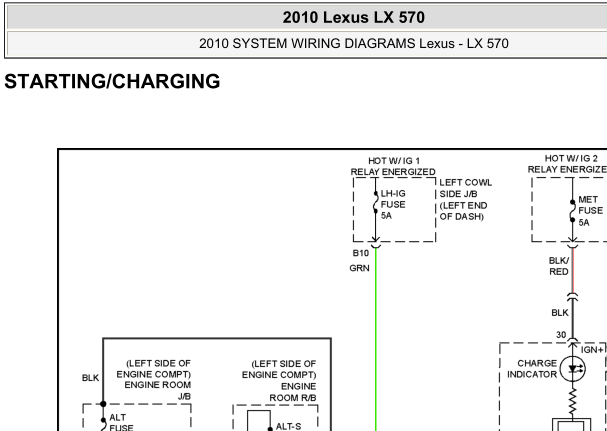Click the "ENGINE ROOM R/B" label

click(x=293, y=392)
